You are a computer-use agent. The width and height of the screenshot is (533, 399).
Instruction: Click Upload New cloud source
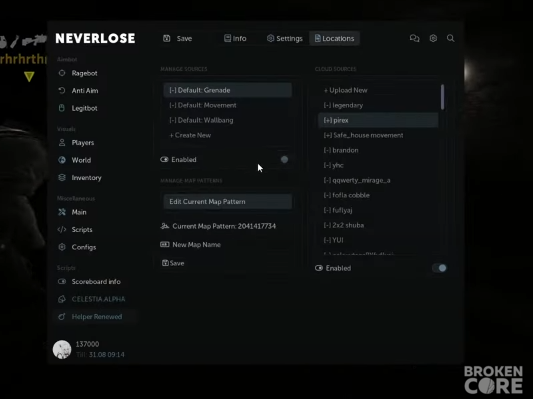point(378,90)
